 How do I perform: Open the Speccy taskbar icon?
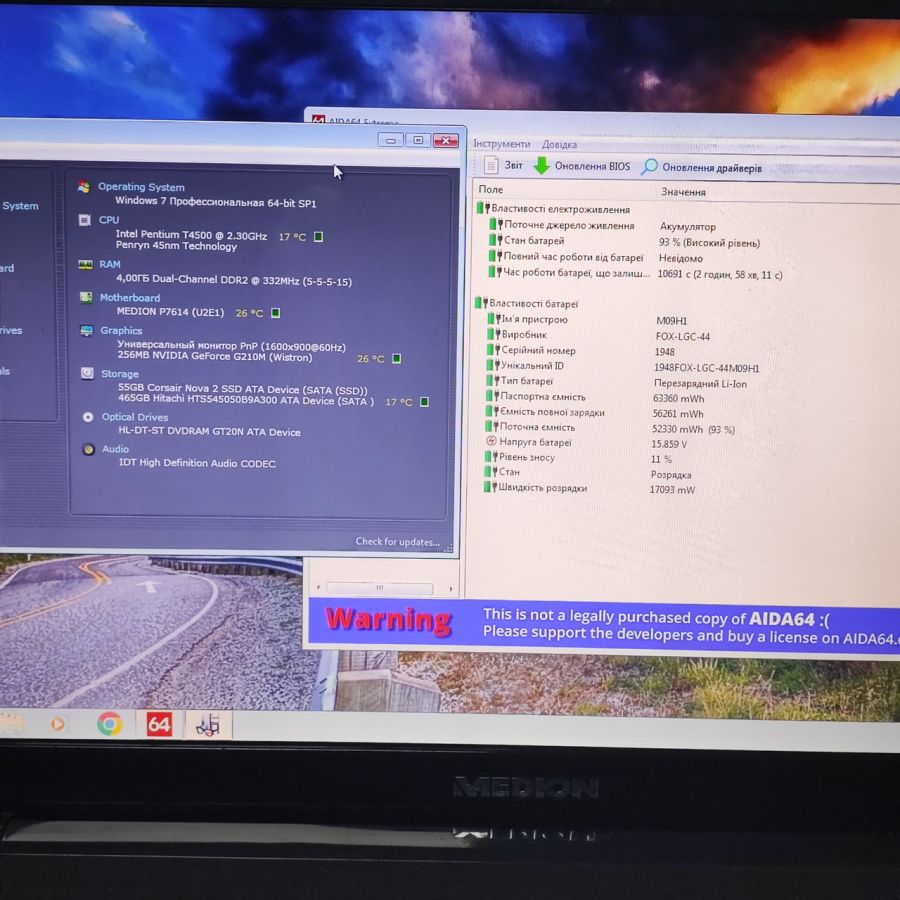coord(208,725)
